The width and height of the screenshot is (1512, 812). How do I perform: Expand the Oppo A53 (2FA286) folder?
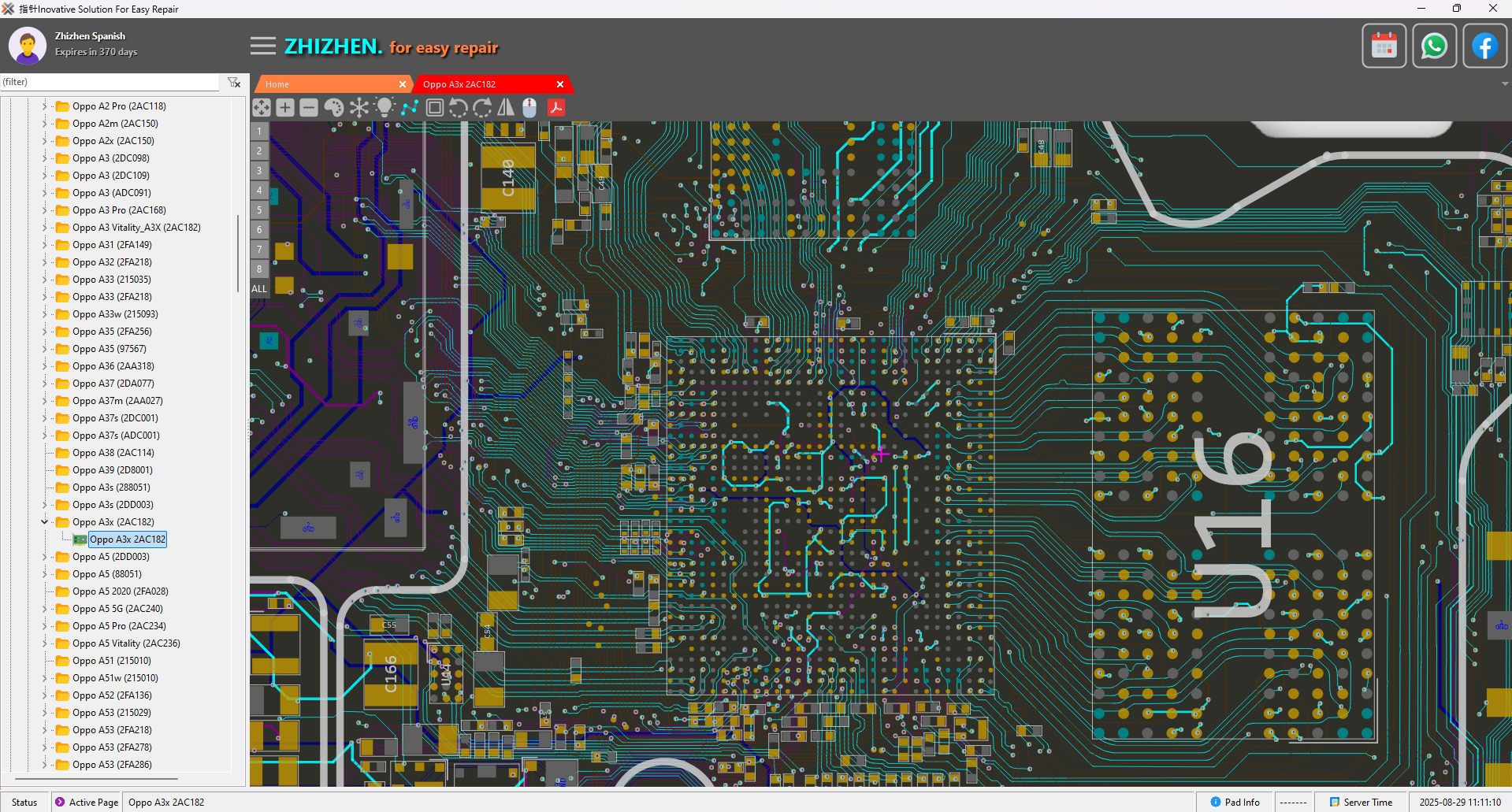coord(44,764)
